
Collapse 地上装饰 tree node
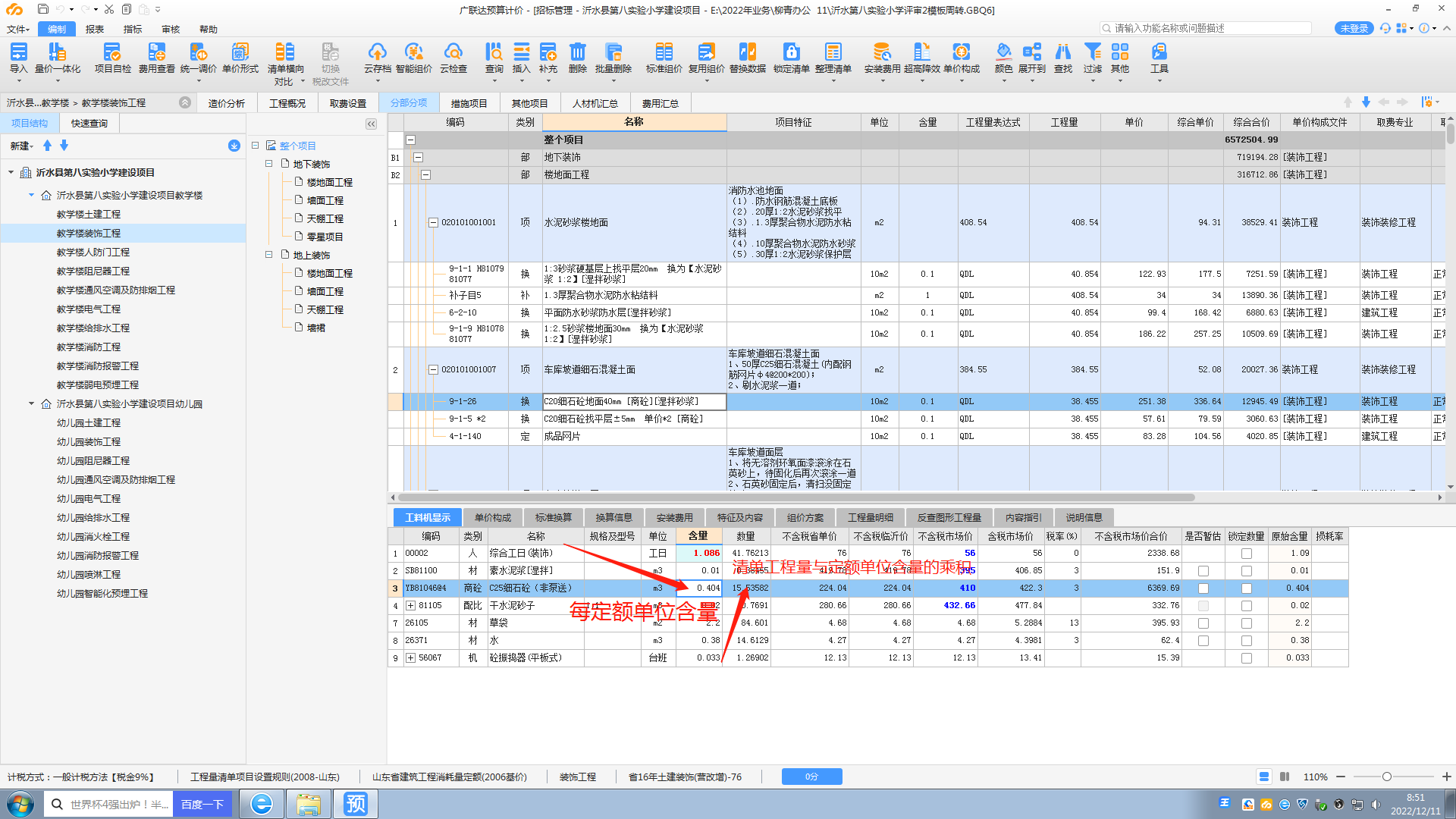(269, 255)
